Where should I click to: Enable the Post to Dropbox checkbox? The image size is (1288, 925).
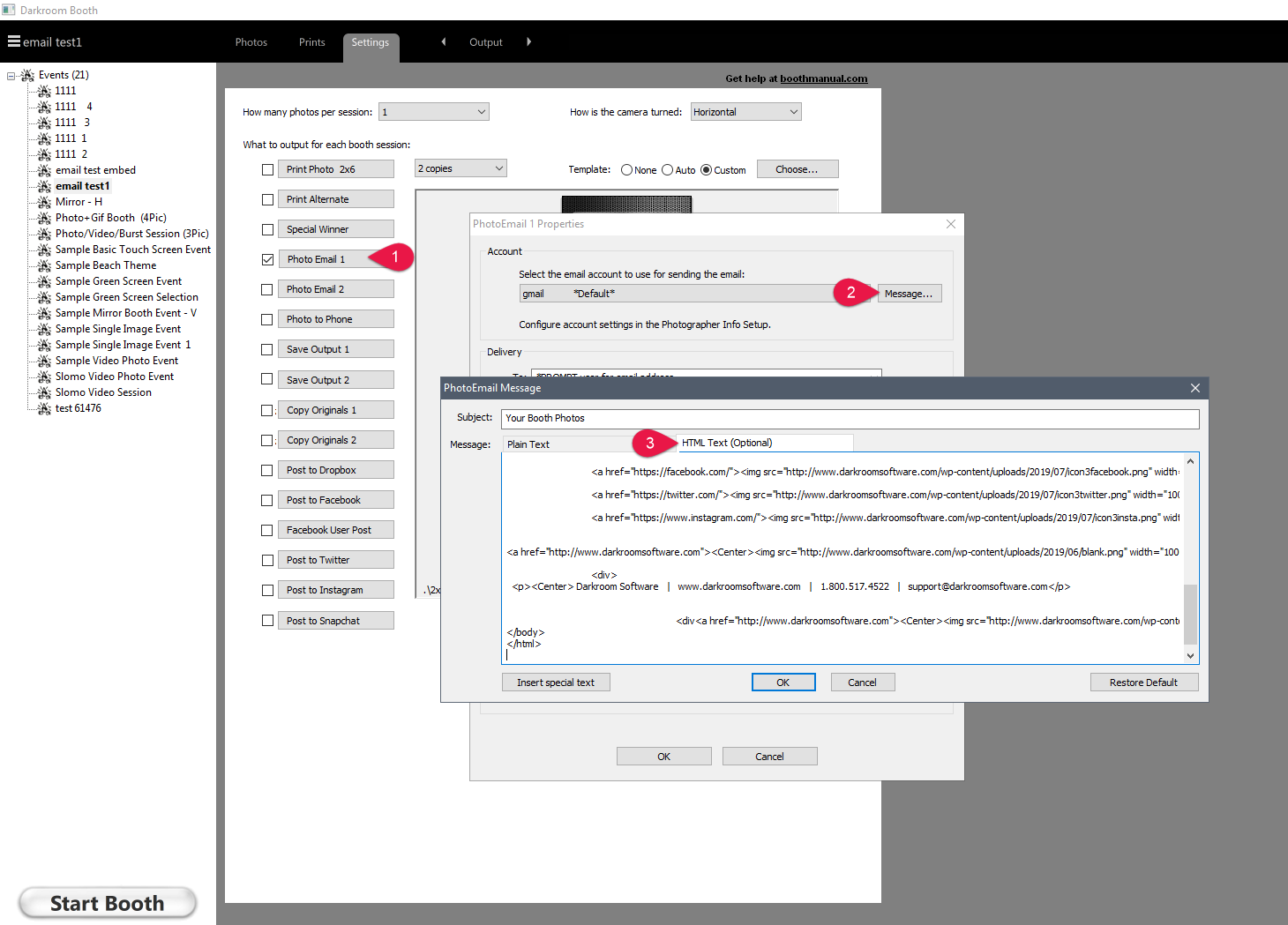tap(267, 470)
